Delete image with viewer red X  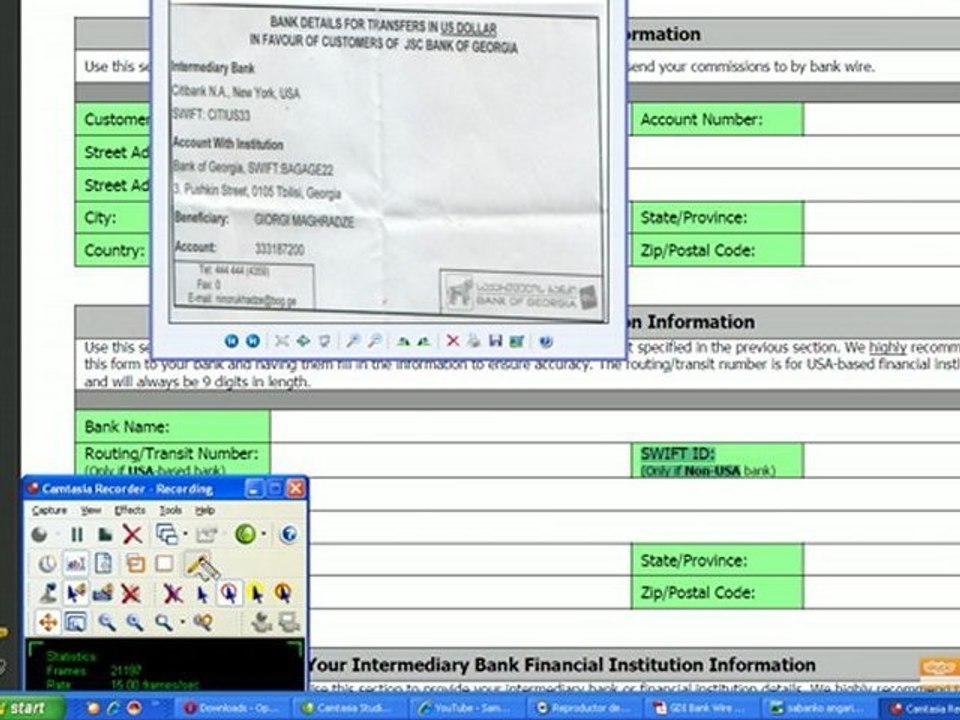pos(452,340)
